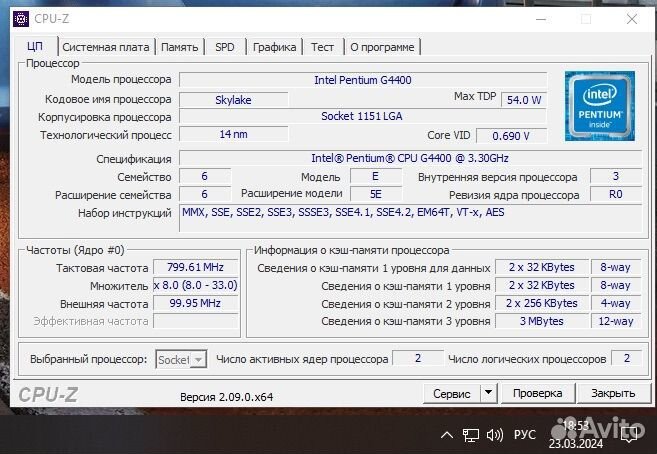Click the multiplier x 8.0 (8.0 - 33.0) value
The height and width of the screenshot is (454, 657).
(195, 285)
